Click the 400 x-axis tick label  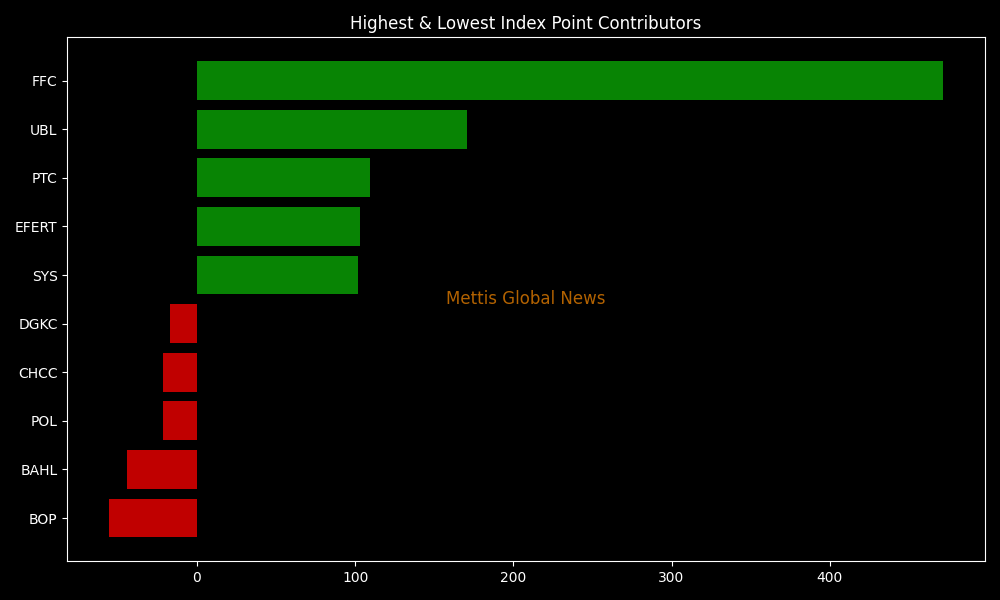(829, 578)
